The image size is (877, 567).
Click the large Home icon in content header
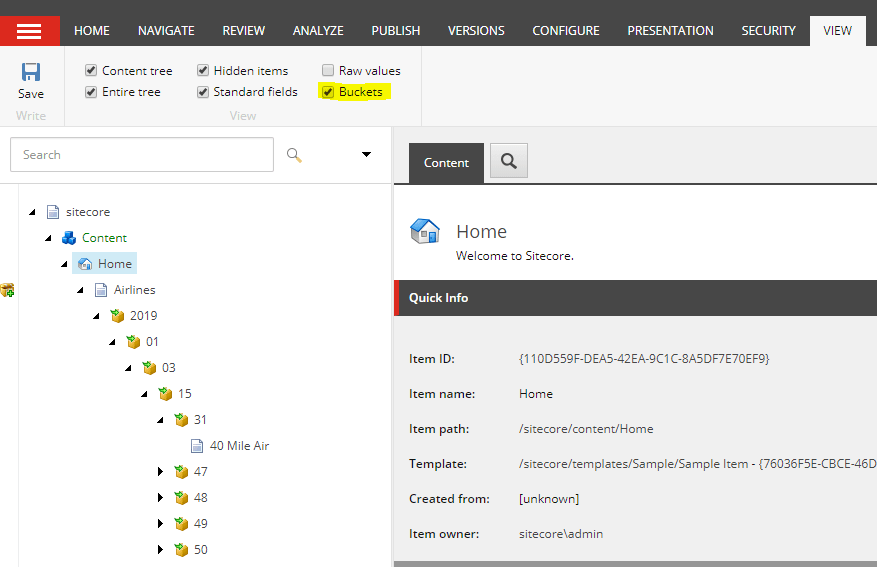425,231
